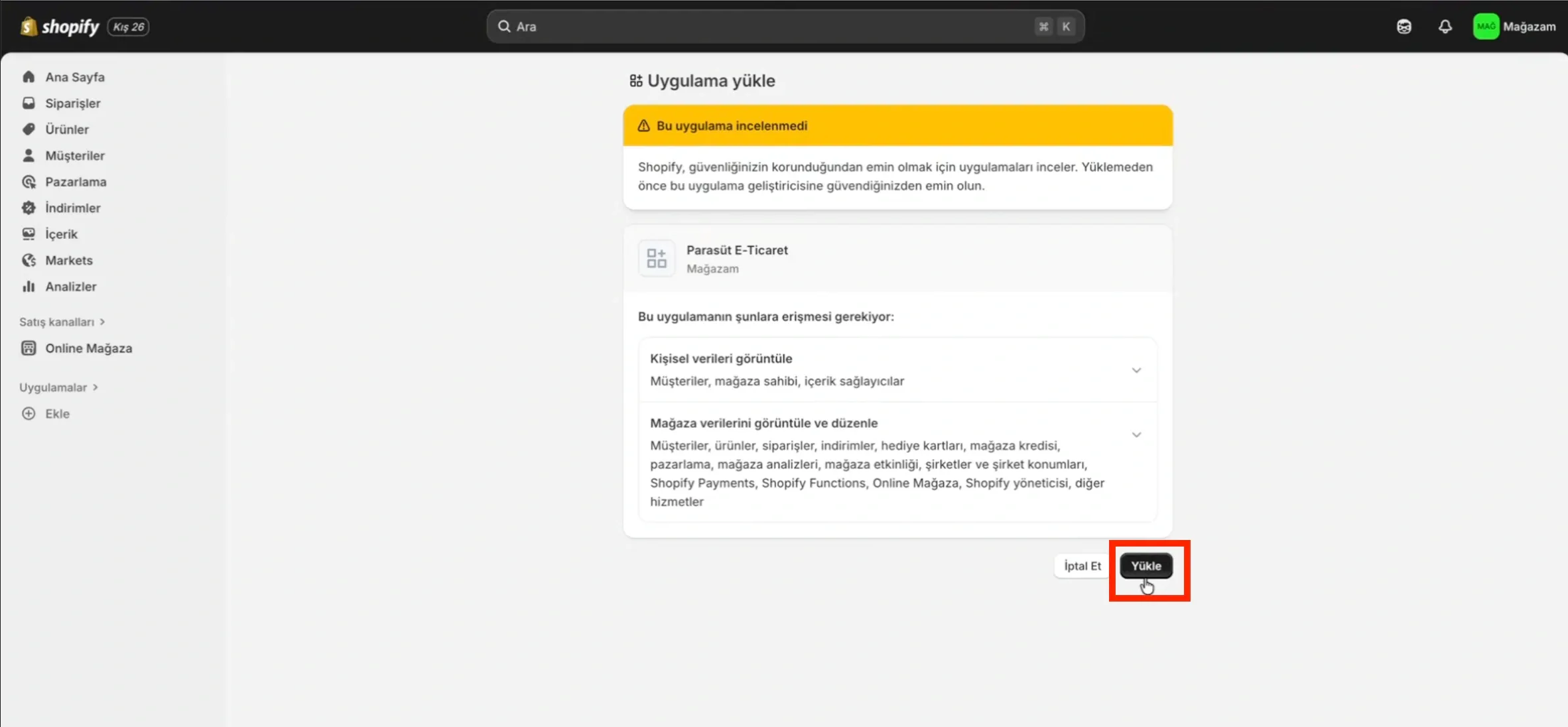
Task: Open the Kış 26 edition badge
Action: (x=128, y=27)
